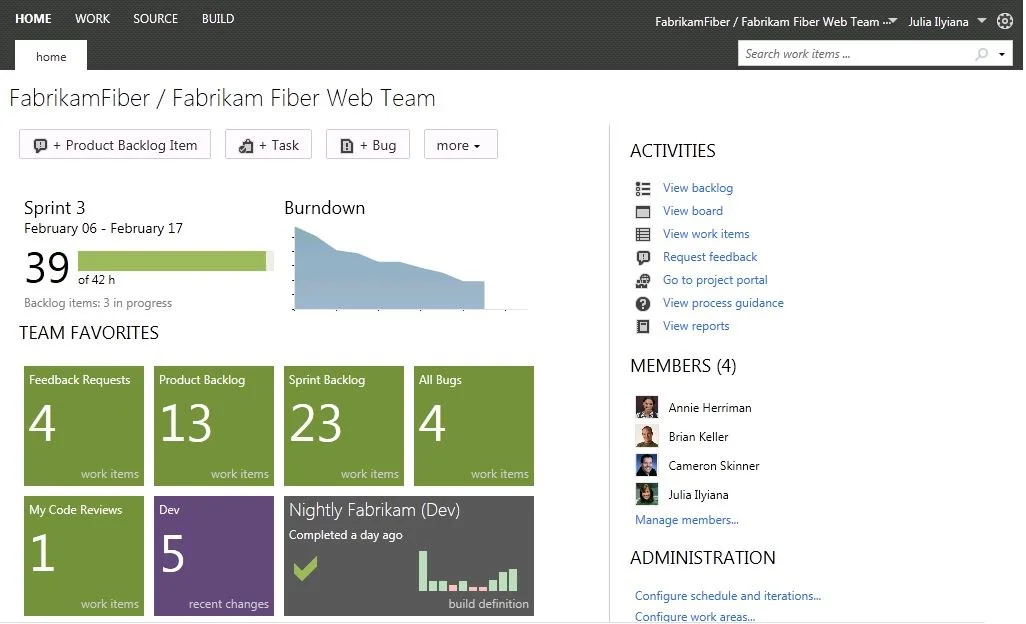The height and width of the screenshot is (624, 1026).
Task: Click the 'Backlog items: 3 in progress' text
Action: (98, 303)
